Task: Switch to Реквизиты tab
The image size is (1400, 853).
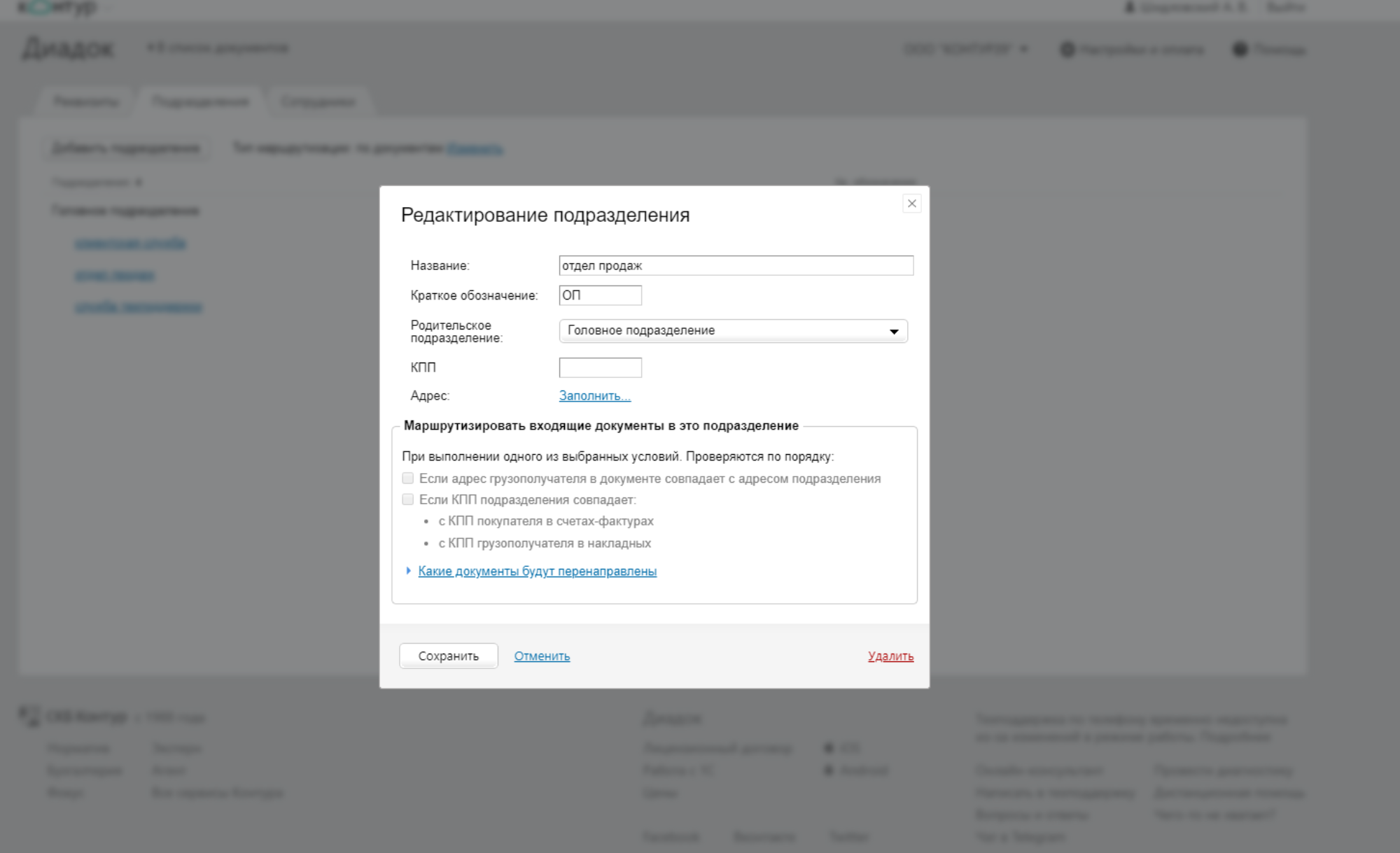Action: tap(89, 100)
